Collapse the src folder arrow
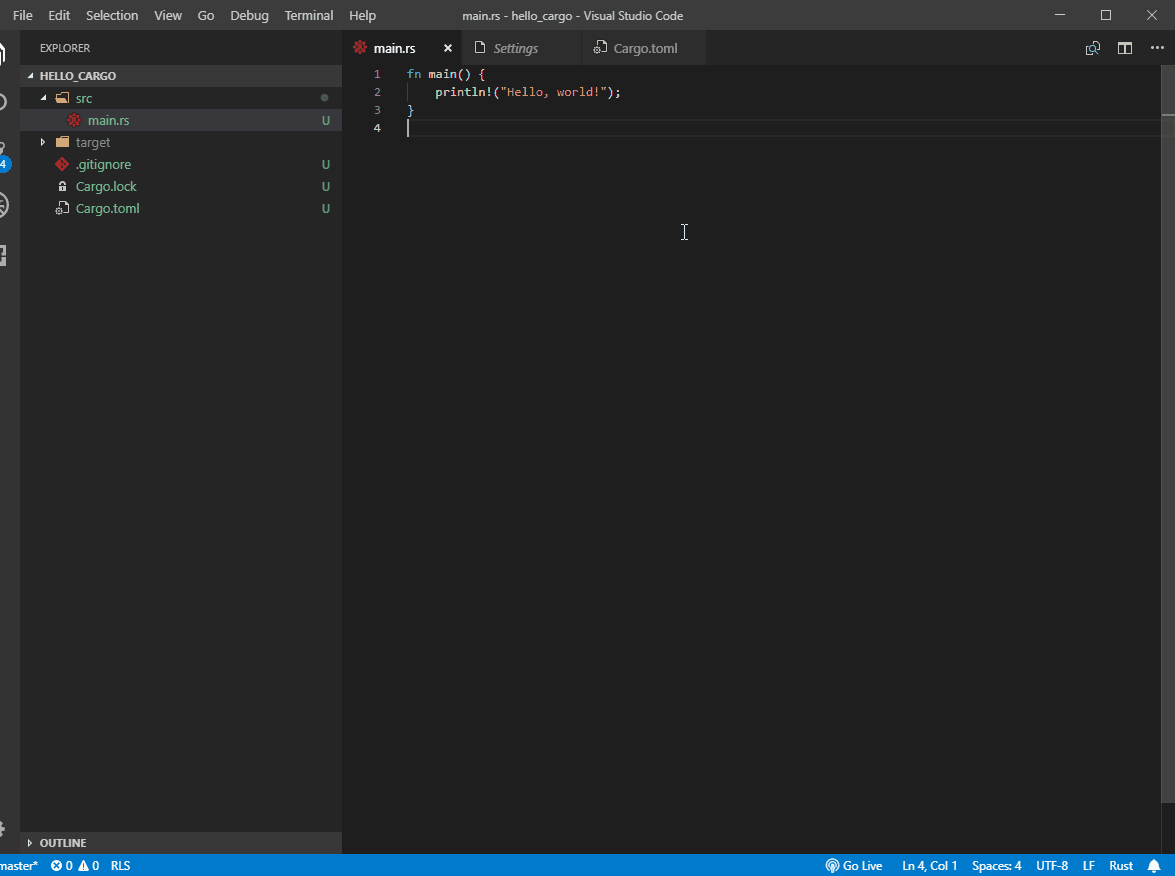Image resolution: width=1175 pixels, height=876 pixels. click(x=43, y=98)
